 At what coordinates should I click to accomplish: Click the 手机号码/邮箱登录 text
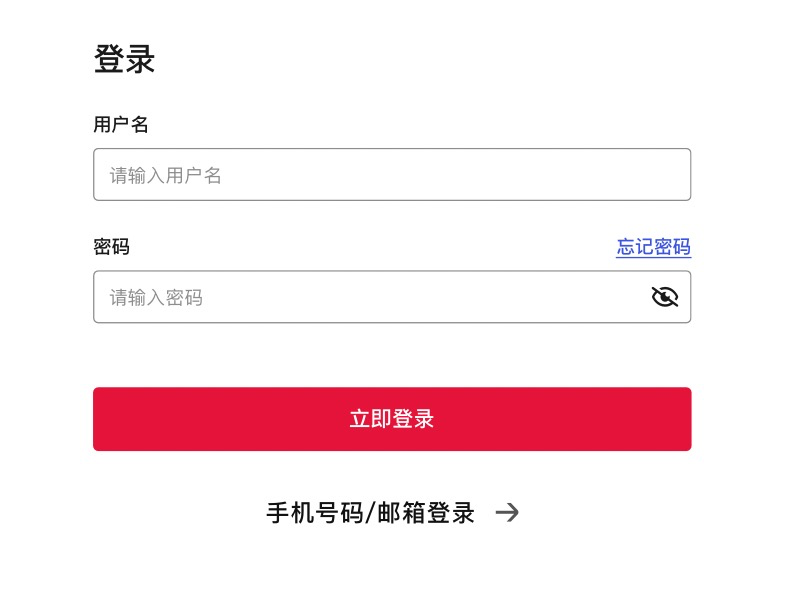(370, 513)
